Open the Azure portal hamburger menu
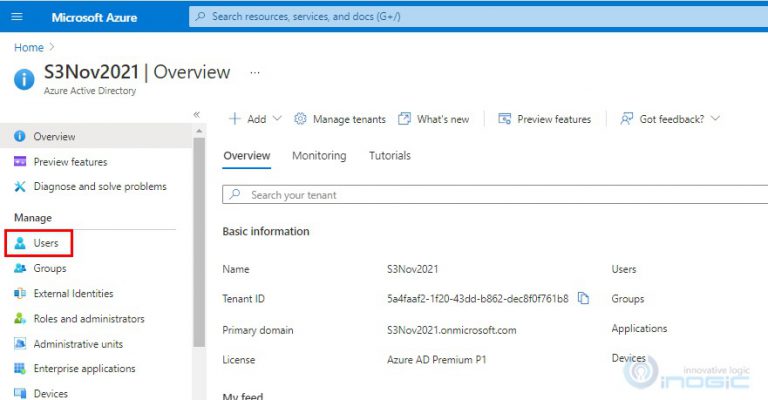Screen dimensions: 768x400 click(16, 17)
